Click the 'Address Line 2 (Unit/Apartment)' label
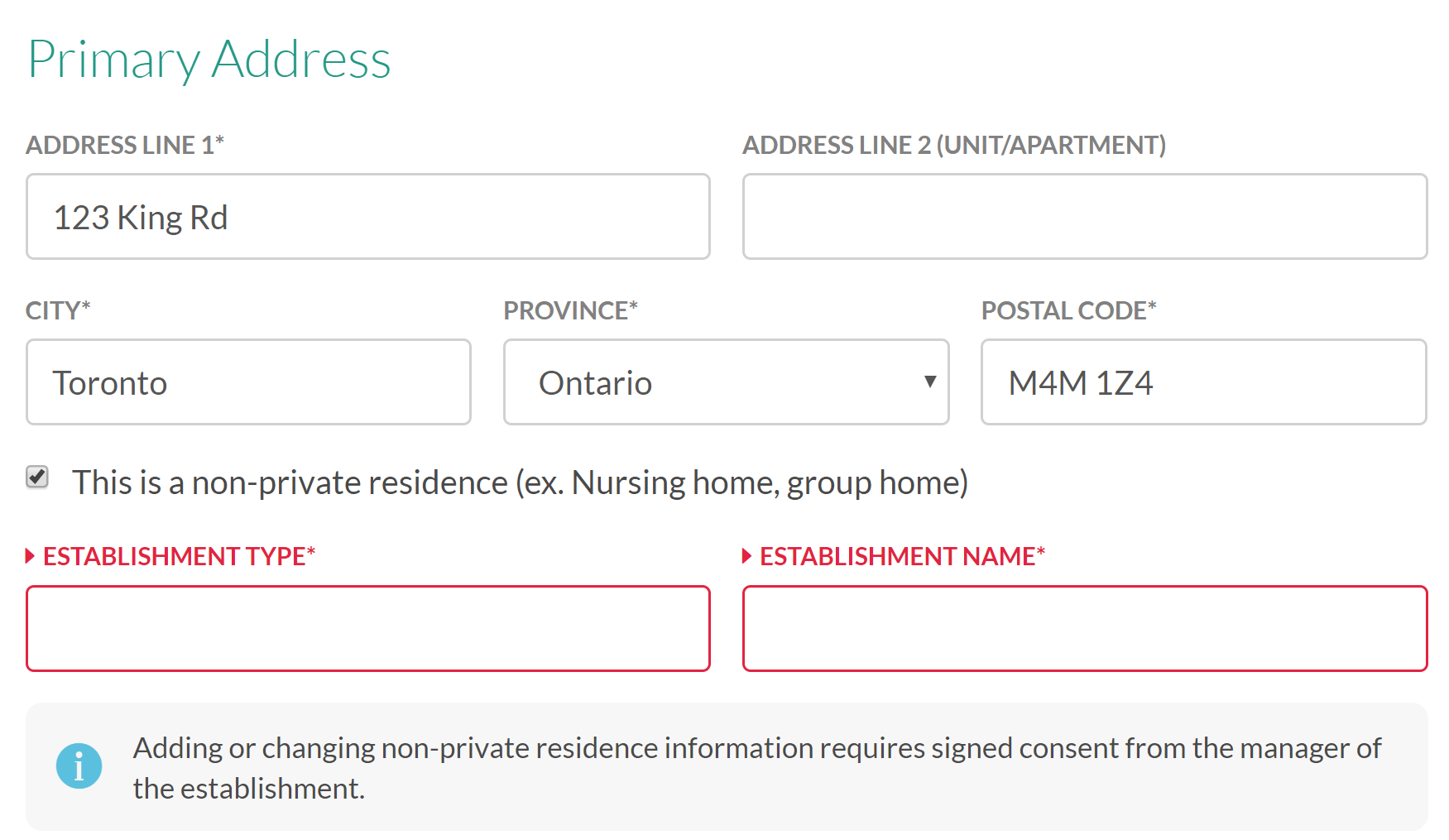 coord(954,145)
